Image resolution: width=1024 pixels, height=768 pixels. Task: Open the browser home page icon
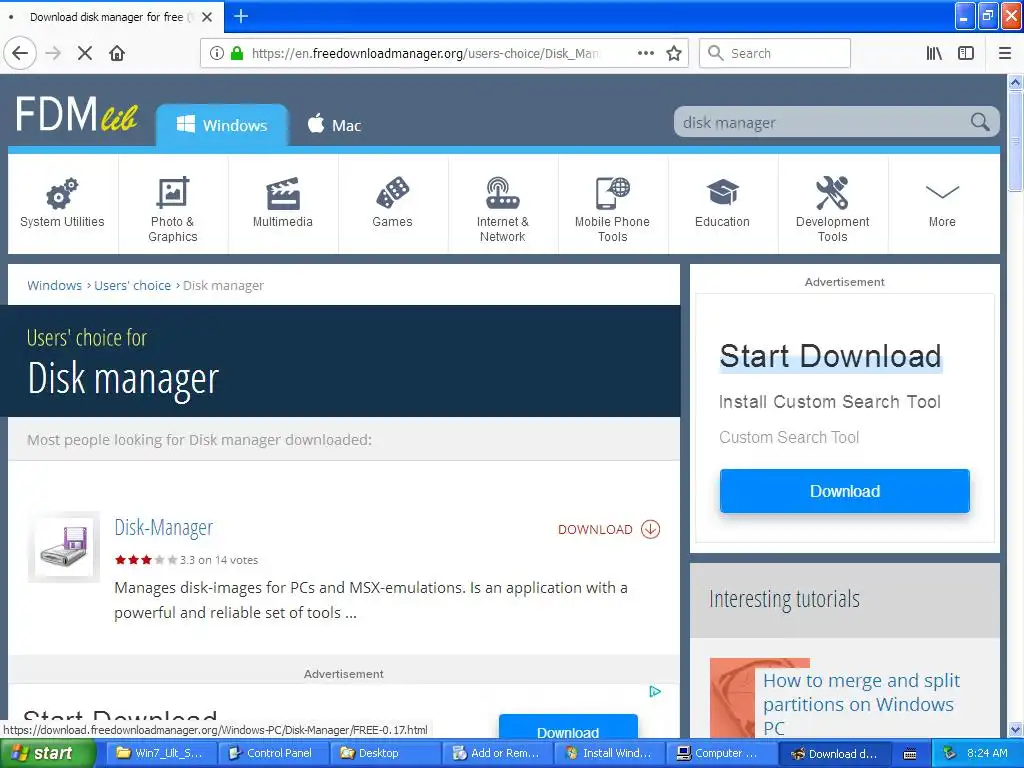117,53
